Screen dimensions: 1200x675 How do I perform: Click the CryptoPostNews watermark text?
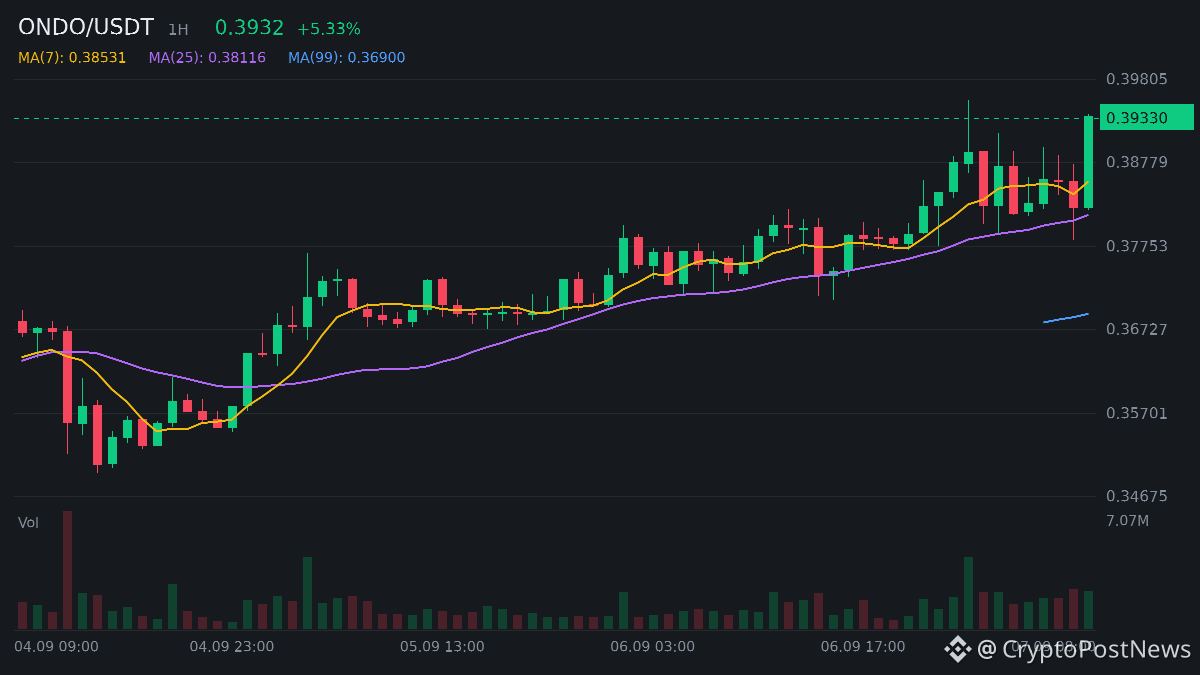coord(1084,649)
